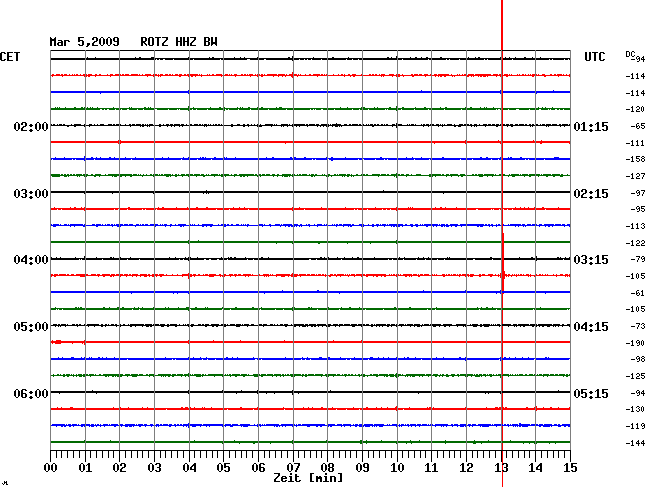Select minute tick label "04"
The width and height of the screenshot is (650, 494).
pos(189,468)
